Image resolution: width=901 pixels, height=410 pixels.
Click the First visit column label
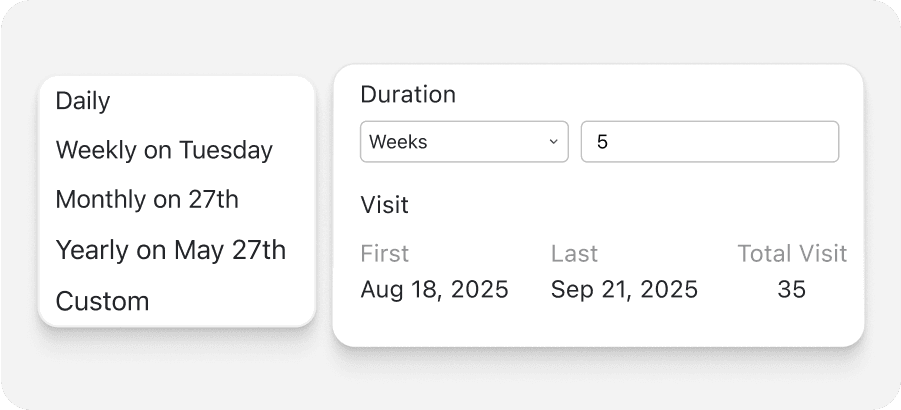384,254
